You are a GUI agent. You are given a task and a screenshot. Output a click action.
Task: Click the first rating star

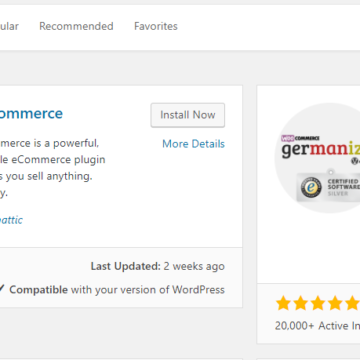(283, 304)
